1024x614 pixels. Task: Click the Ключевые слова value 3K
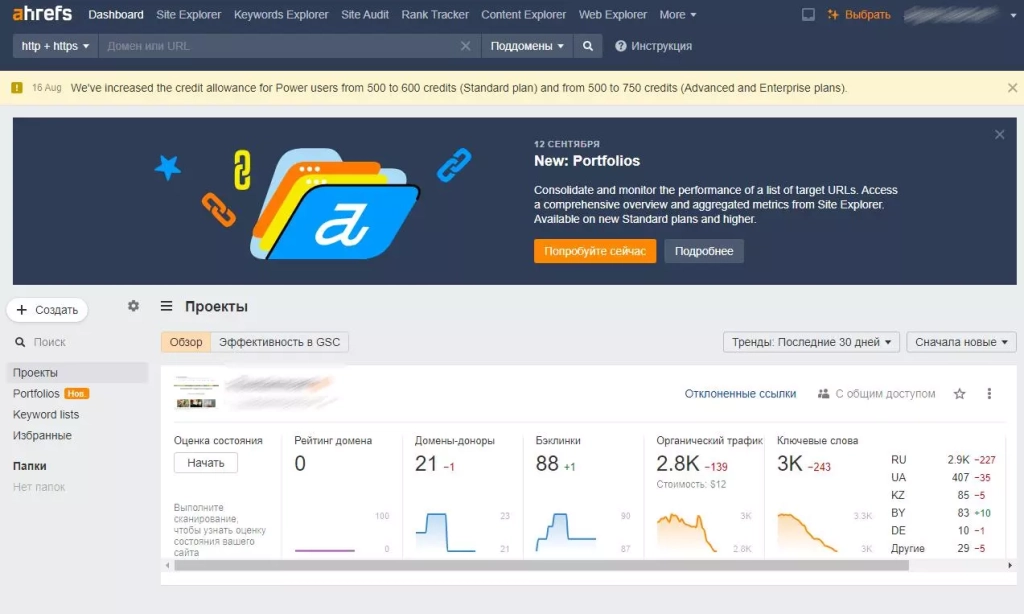pyautogui.click(x=790, y=463)
